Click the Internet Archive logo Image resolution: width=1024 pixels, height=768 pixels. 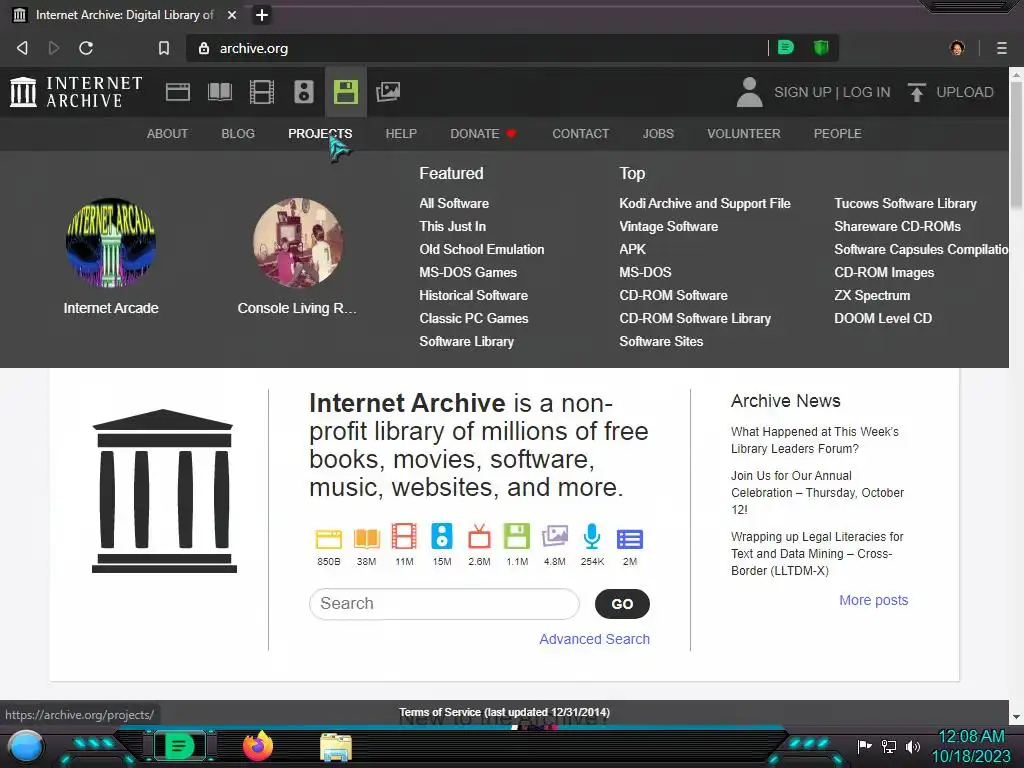click(x=76, y=92)
